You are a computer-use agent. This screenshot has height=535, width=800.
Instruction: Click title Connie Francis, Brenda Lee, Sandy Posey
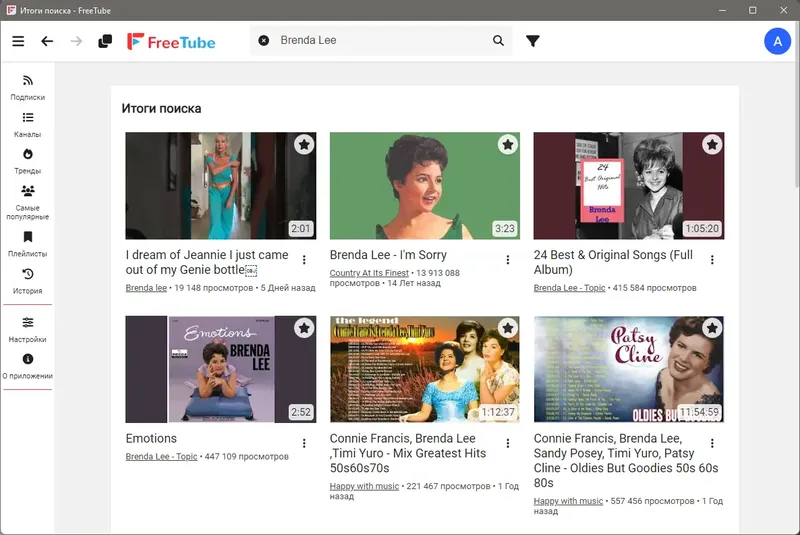tap(626, 460)
